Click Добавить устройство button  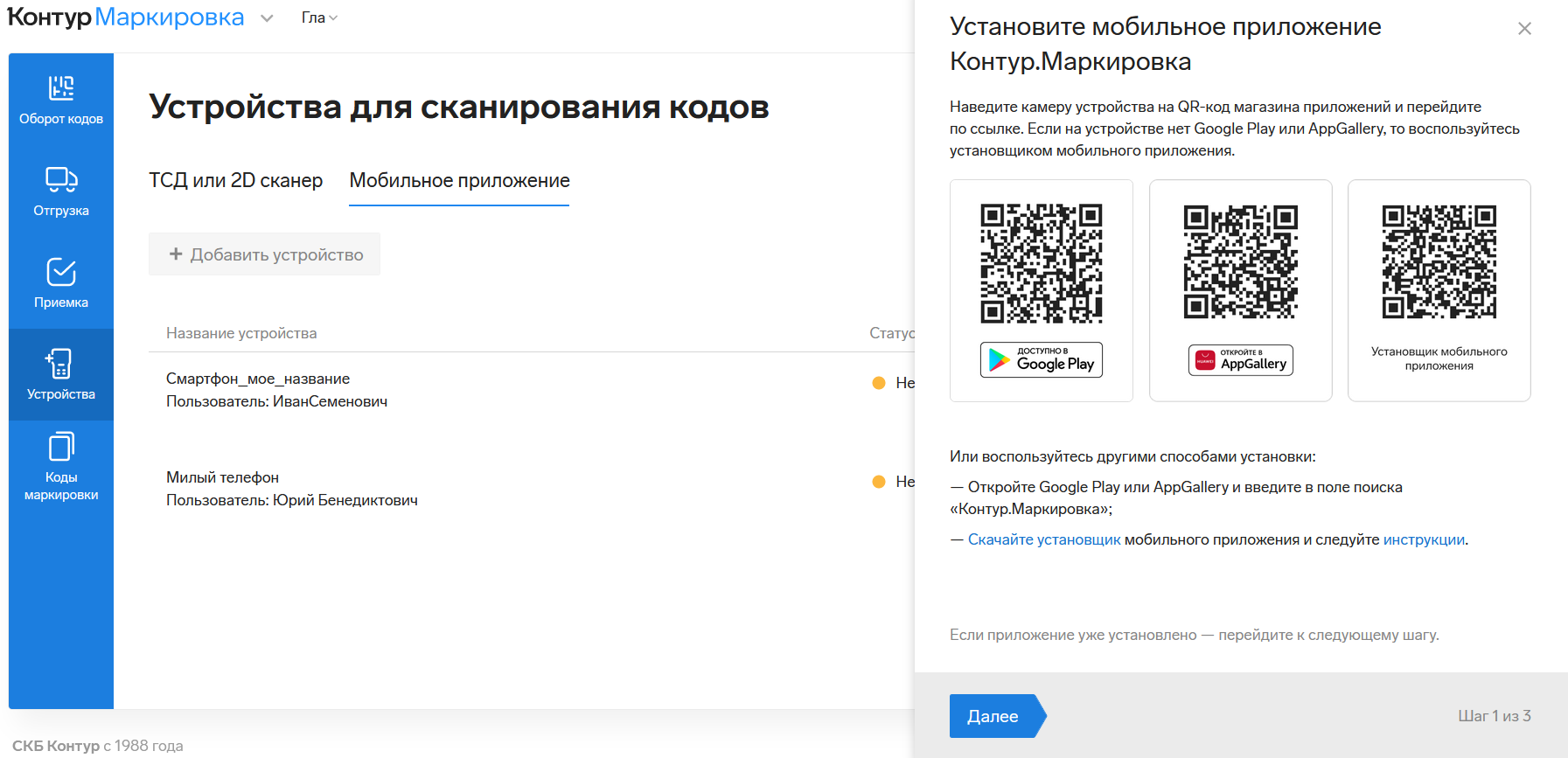264,254
